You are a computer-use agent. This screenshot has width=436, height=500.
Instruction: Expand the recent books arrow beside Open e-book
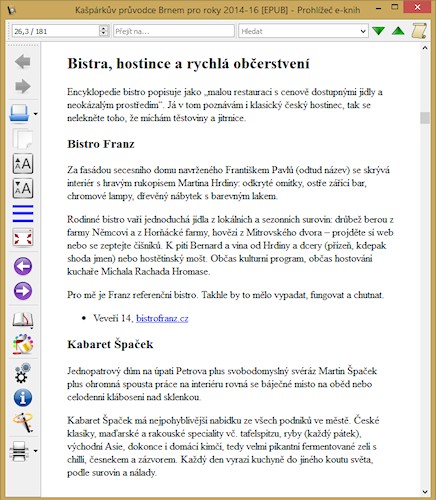tap(35, 114)
